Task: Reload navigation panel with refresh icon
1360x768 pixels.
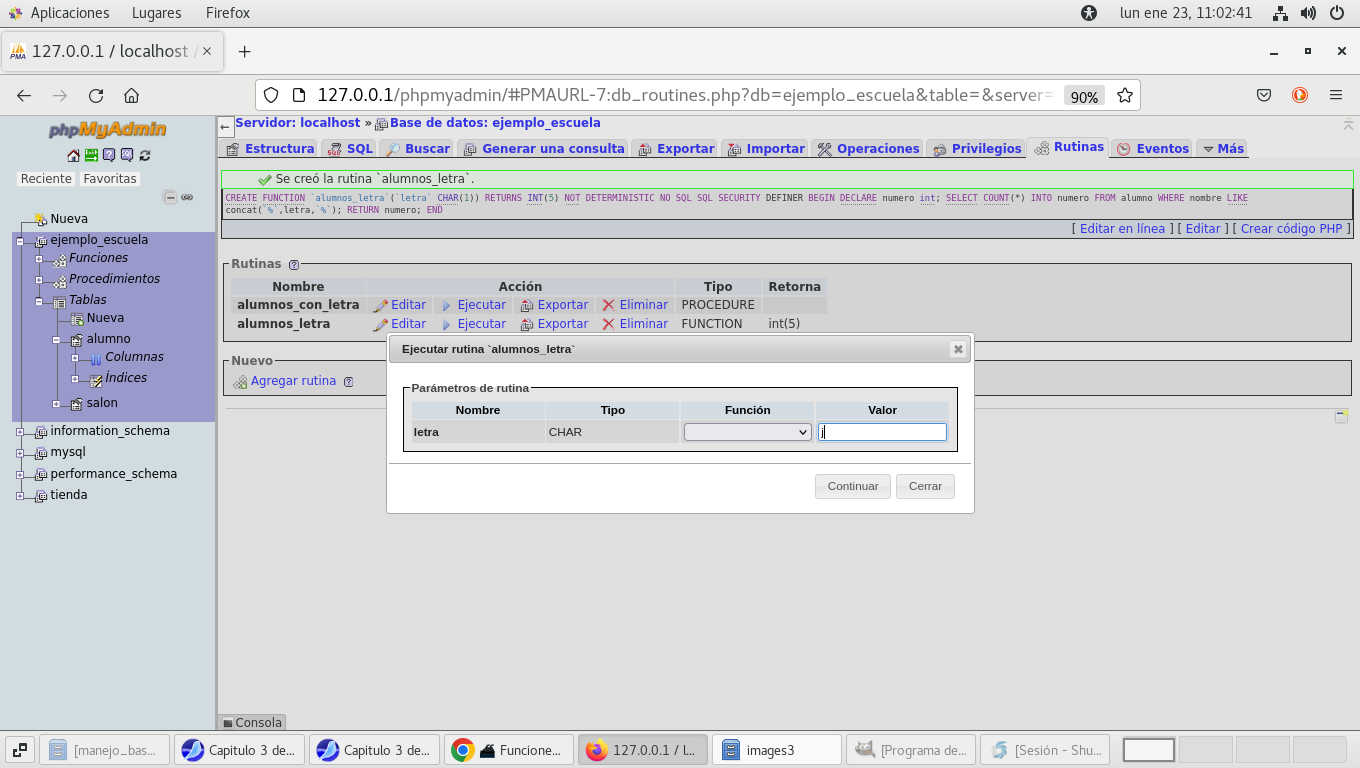Action: click(145, 155)
